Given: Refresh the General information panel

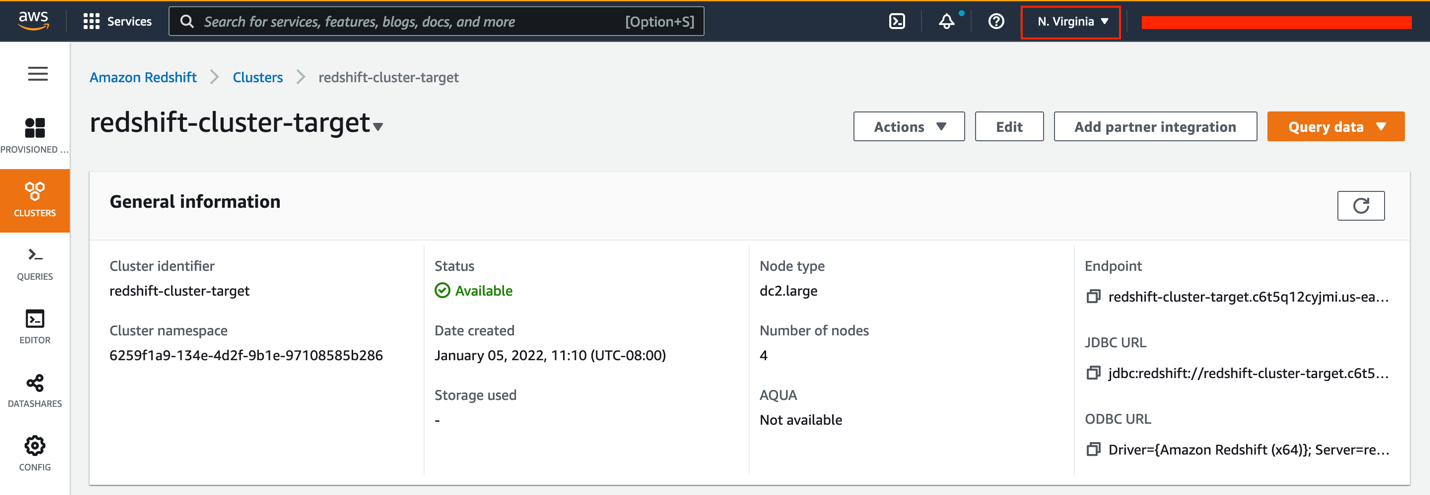Looking at the screenshot, I should (1360, 205).
